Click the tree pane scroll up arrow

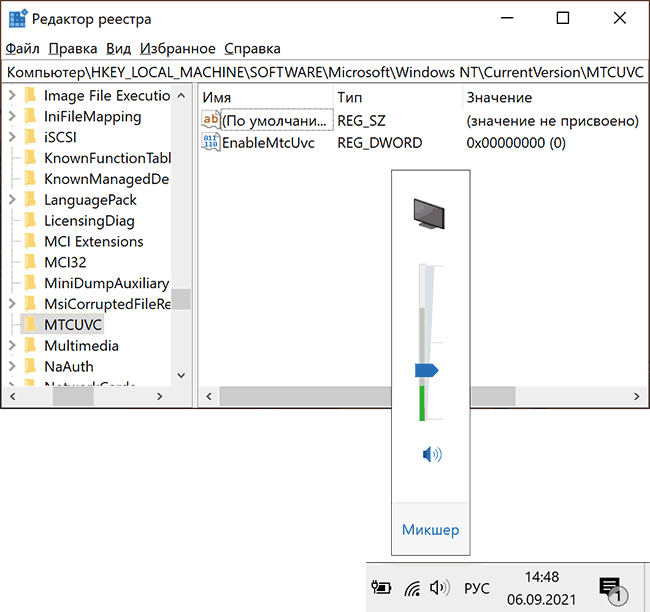pos(181,95)
